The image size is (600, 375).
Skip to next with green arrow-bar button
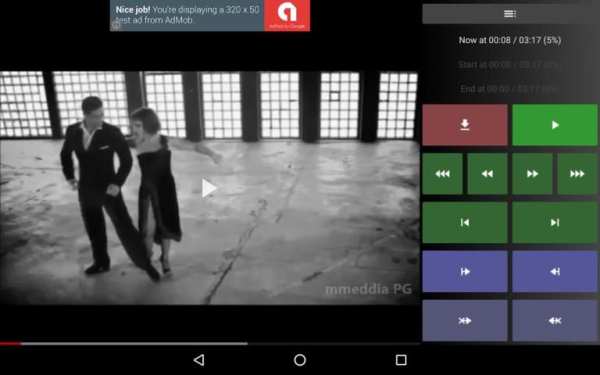coord(555,222)
